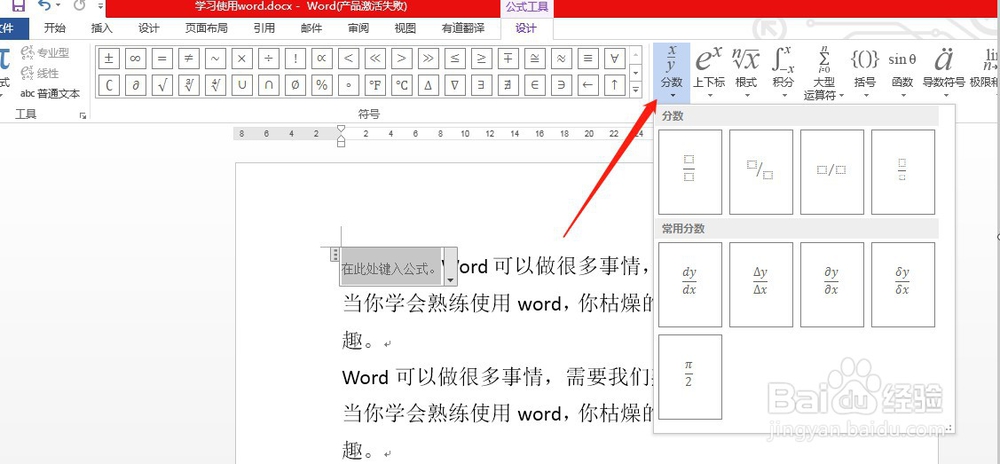Insert the cube root symbol
1000x464 pixels.
click(x=188, y=85)
